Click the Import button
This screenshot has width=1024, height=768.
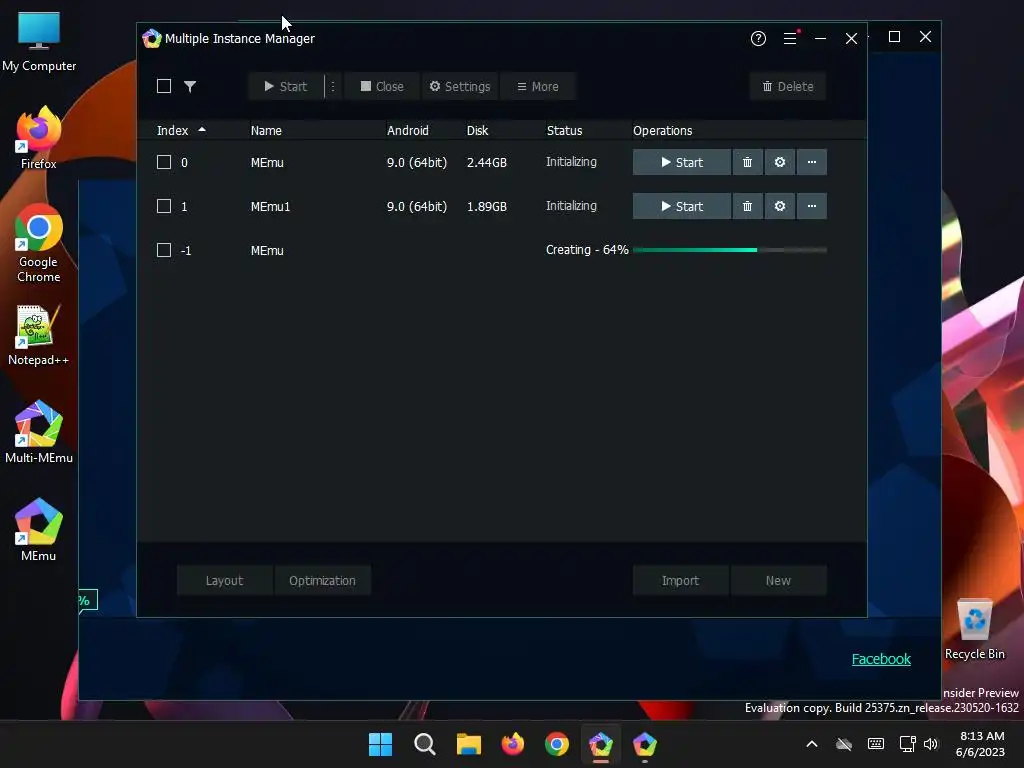coord(680,581)
